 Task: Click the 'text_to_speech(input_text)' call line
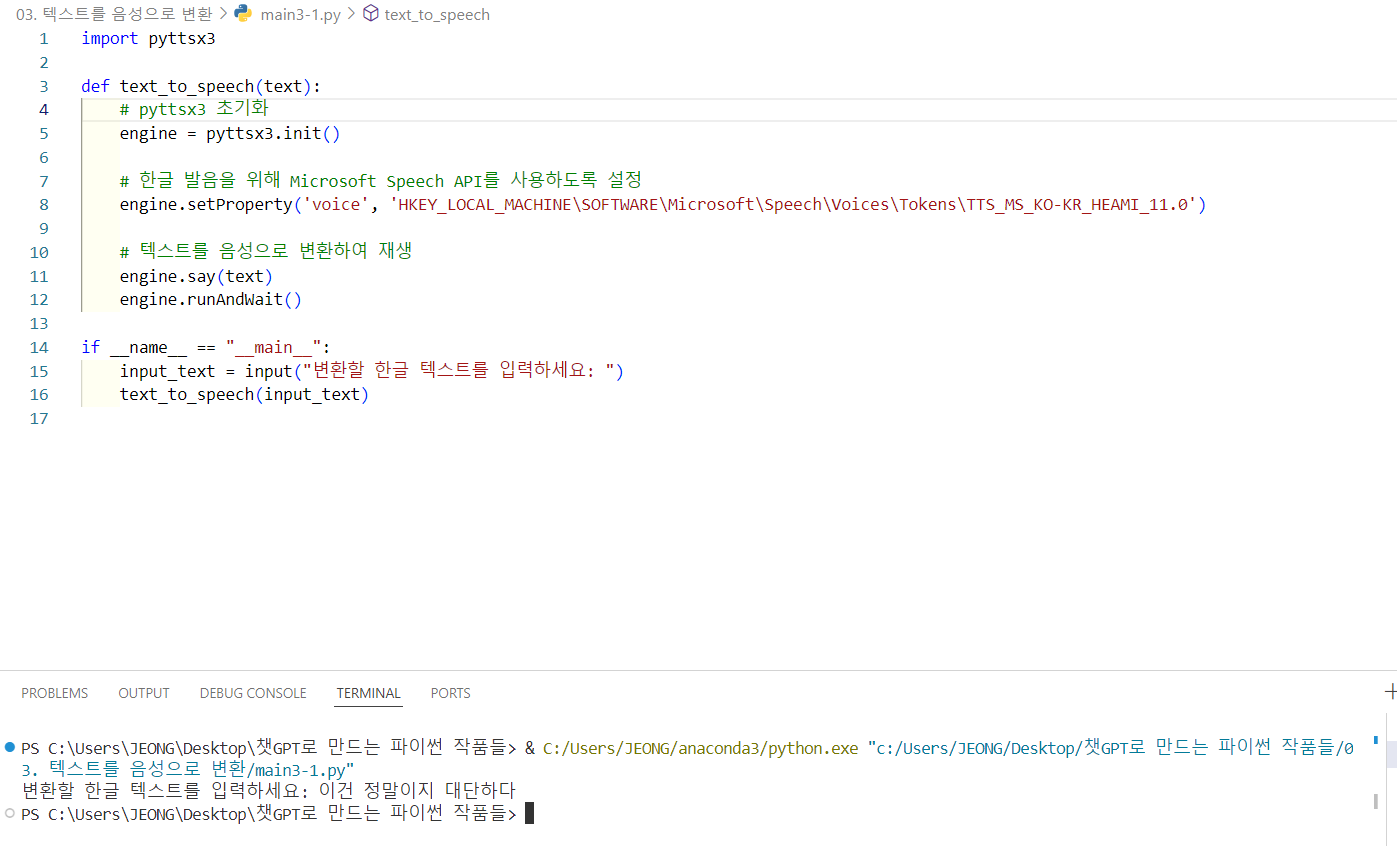click(x=244, y=395)
